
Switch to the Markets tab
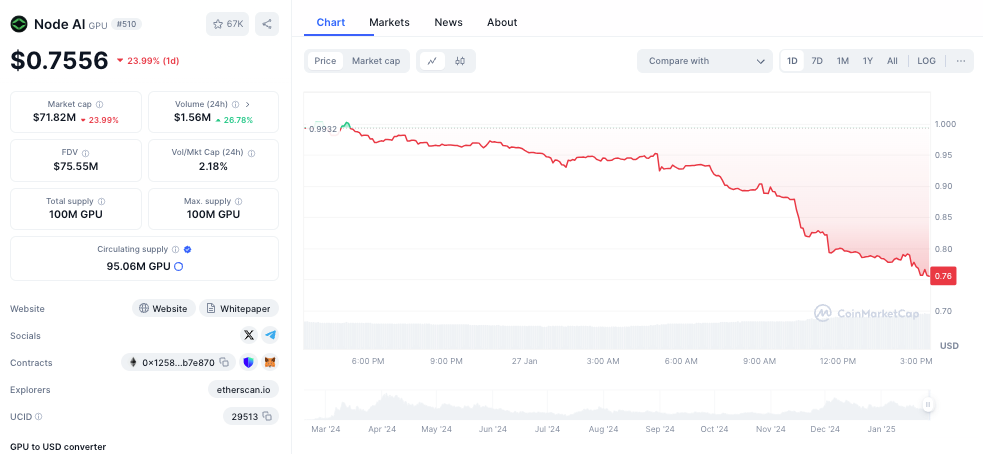click(389, 23)
